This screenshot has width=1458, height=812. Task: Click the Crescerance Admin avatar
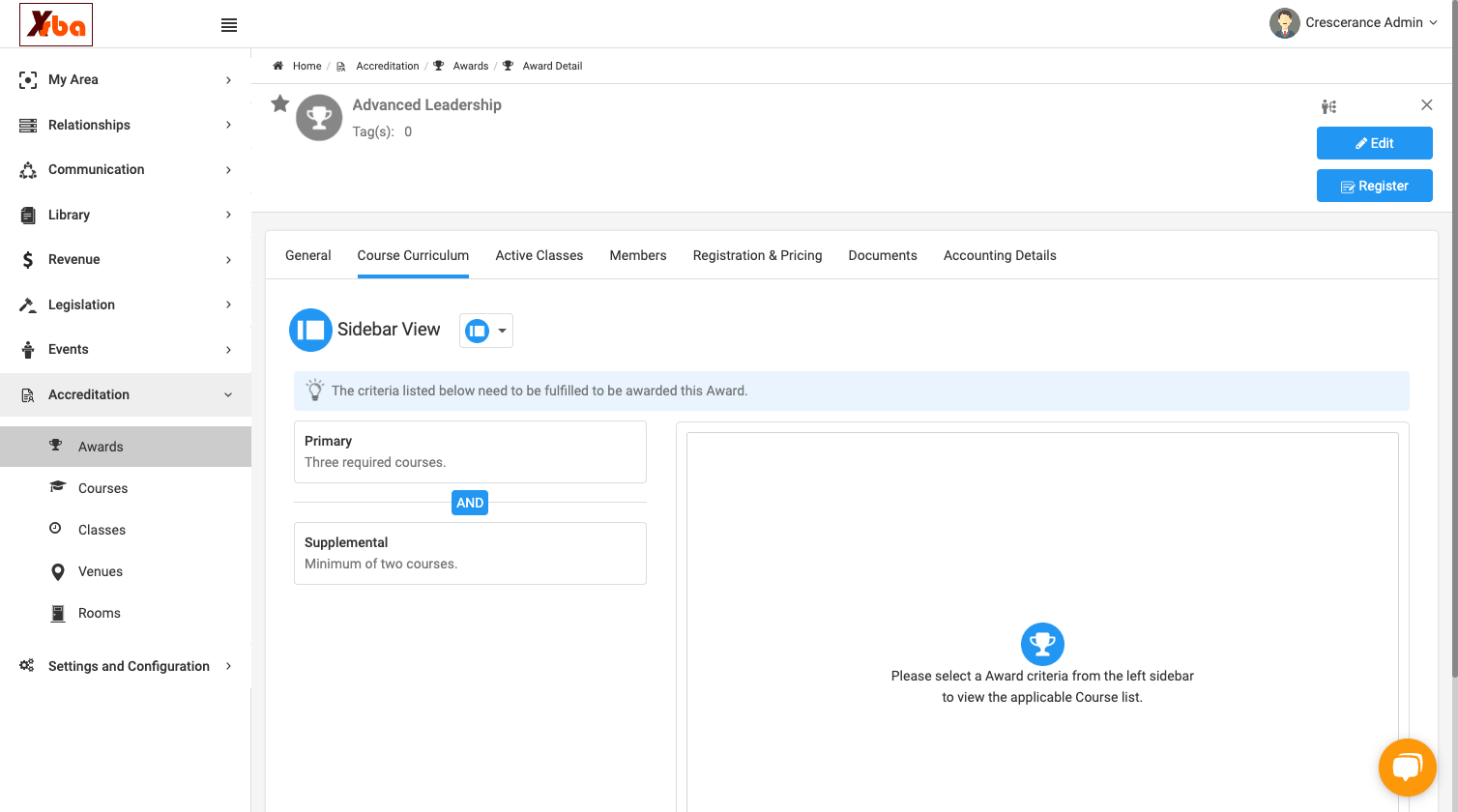(1285, 23)
